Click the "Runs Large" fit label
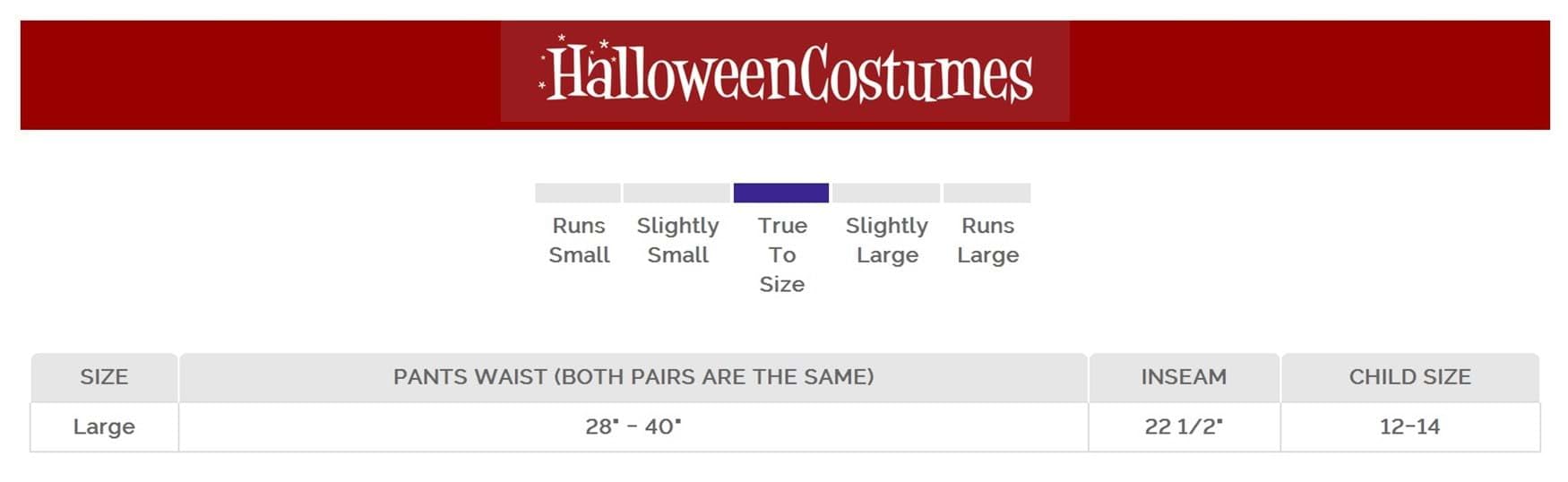The width and height of the screenshot is (1568, 482). [x=987, y=240]
